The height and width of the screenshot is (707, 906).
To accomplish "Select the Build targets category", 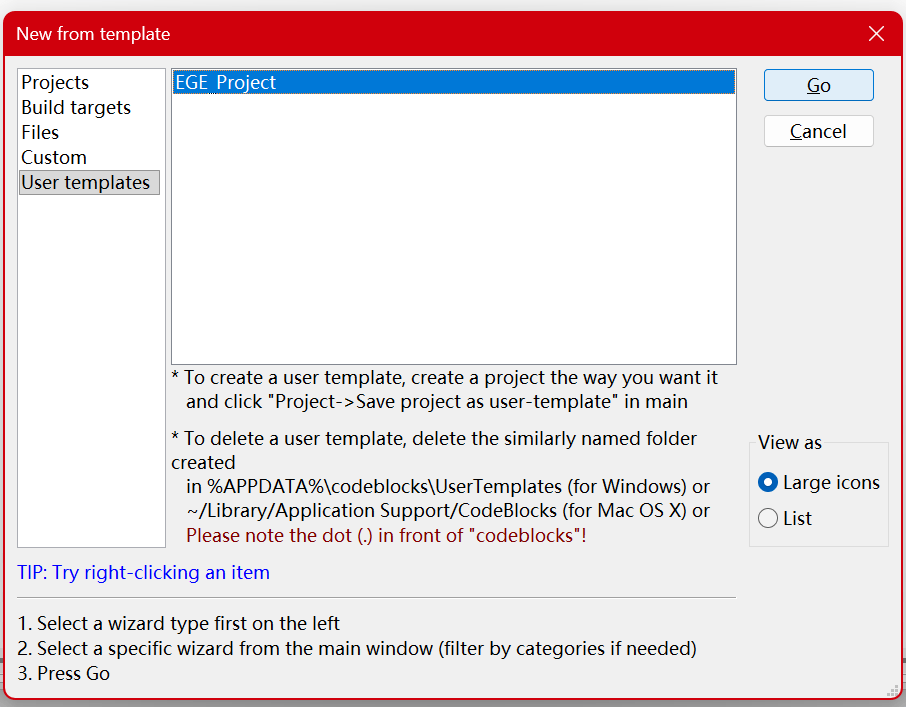I will pos(76,108).
